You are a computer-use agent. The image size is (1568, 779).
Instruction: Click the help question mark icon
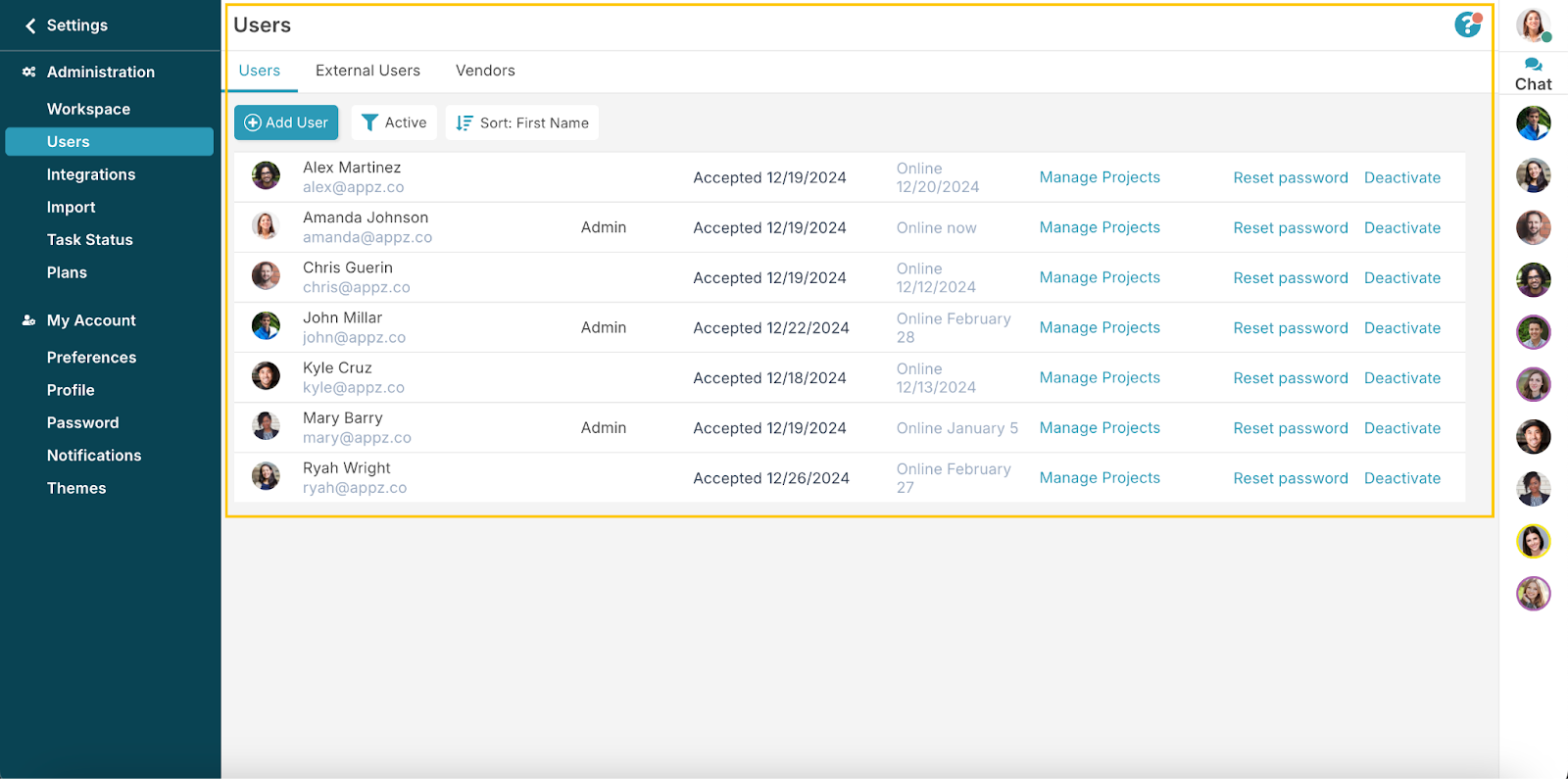tap(1467, 24)
